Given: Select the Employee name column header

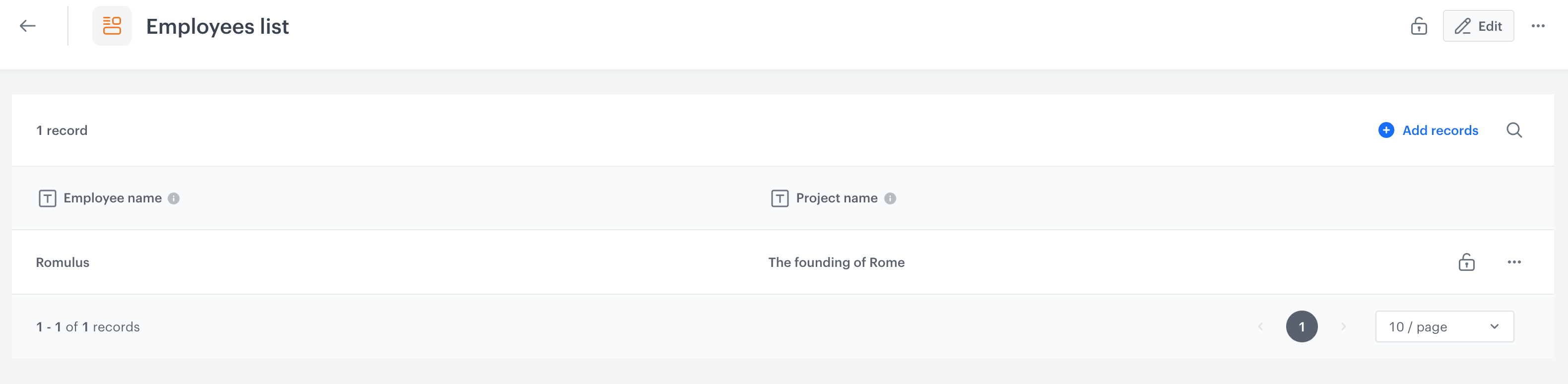Looking at the screenshot, I should point(114,198).
